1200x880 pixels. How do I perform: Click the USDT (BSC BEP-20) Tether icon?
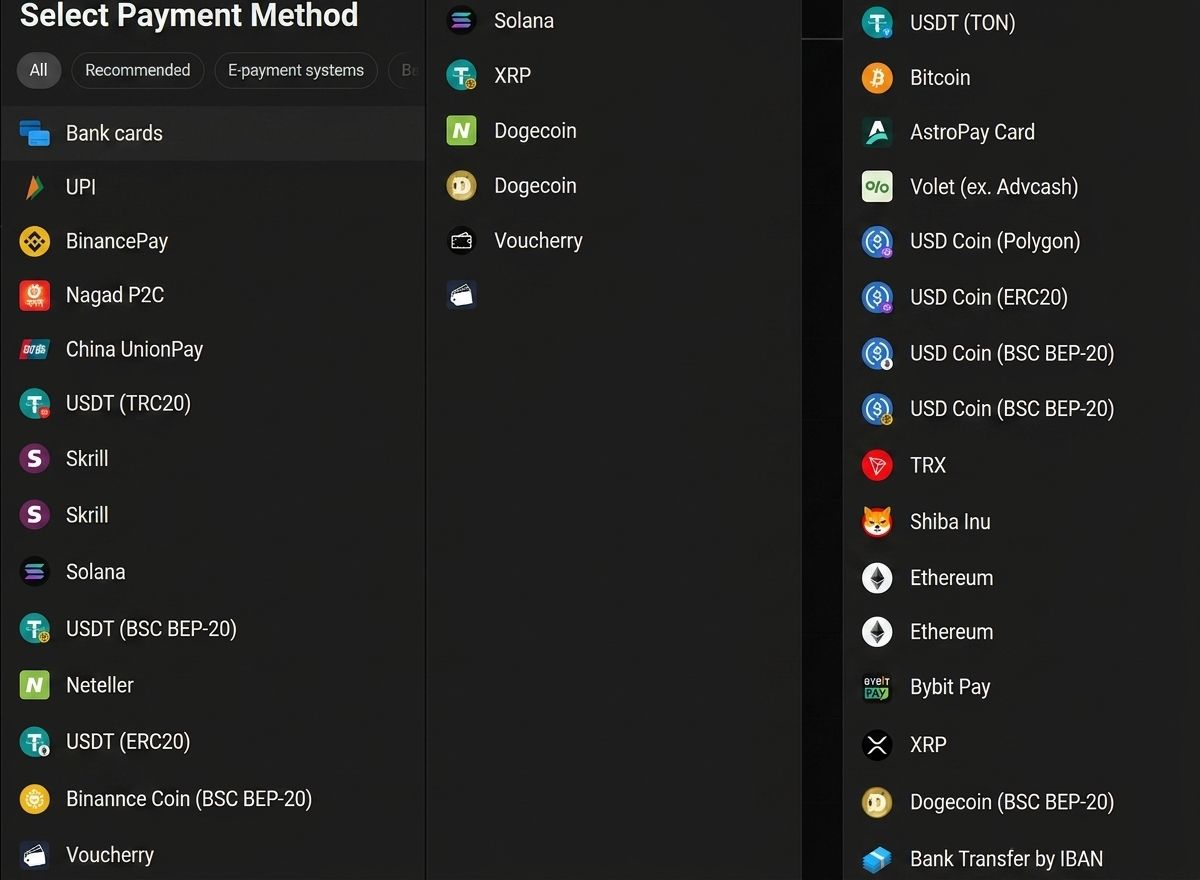pos(35,628)
